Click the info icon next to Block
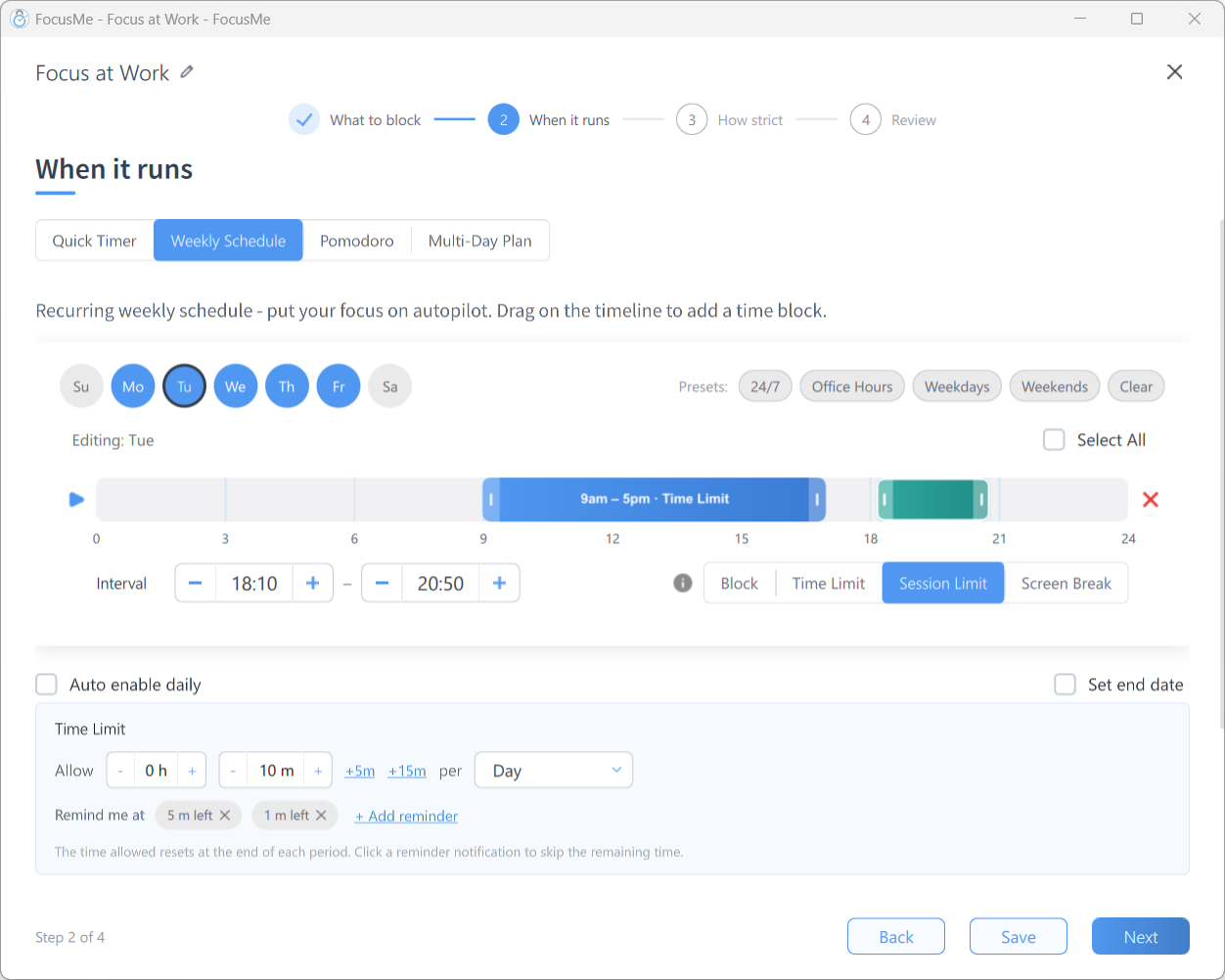The height and width of the screenshot is (980, 1225). (x=683, y=583)
